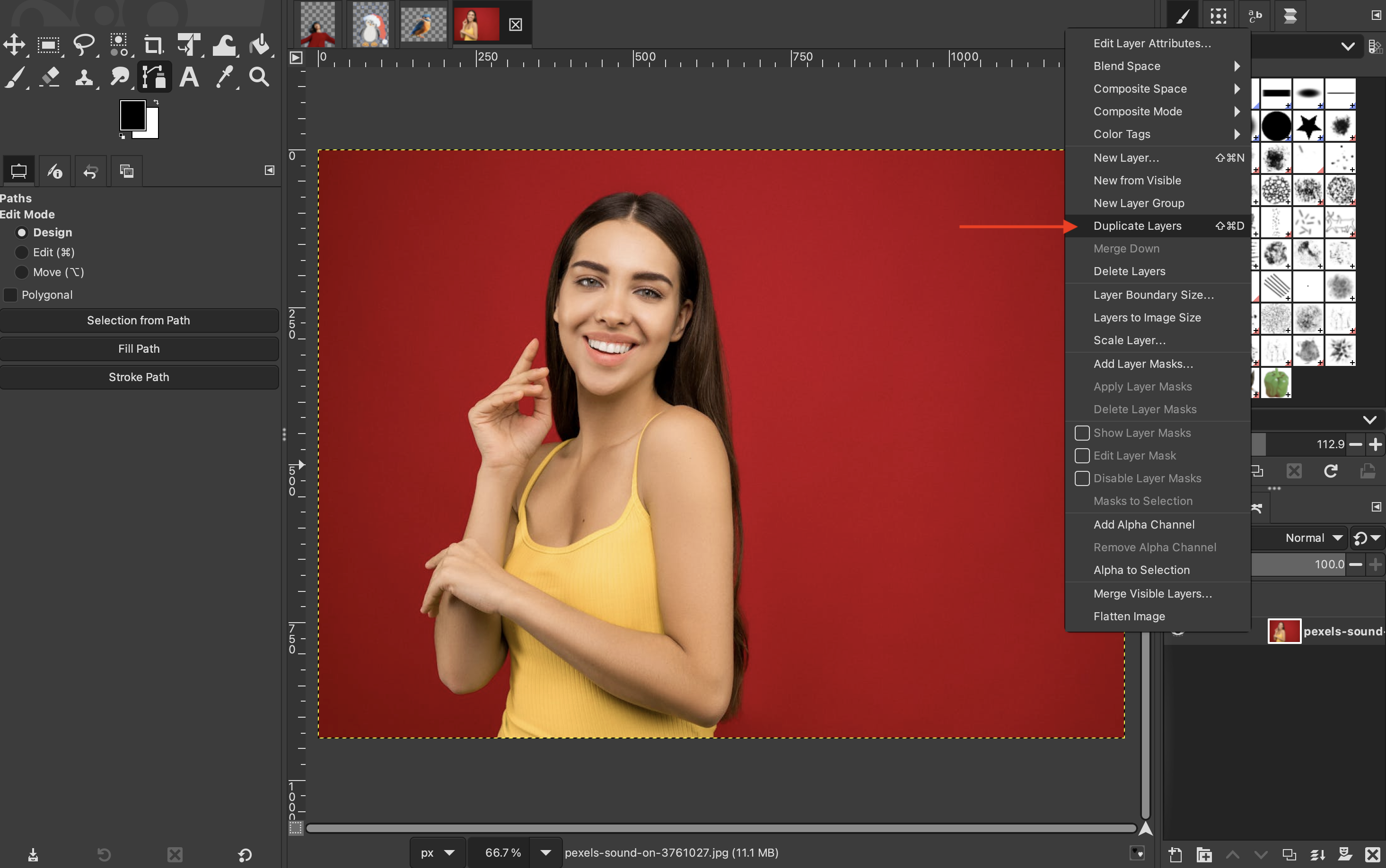The image size is (1386, 868).
Task: Click the Stroke Path button
Action: coord(139,377)
